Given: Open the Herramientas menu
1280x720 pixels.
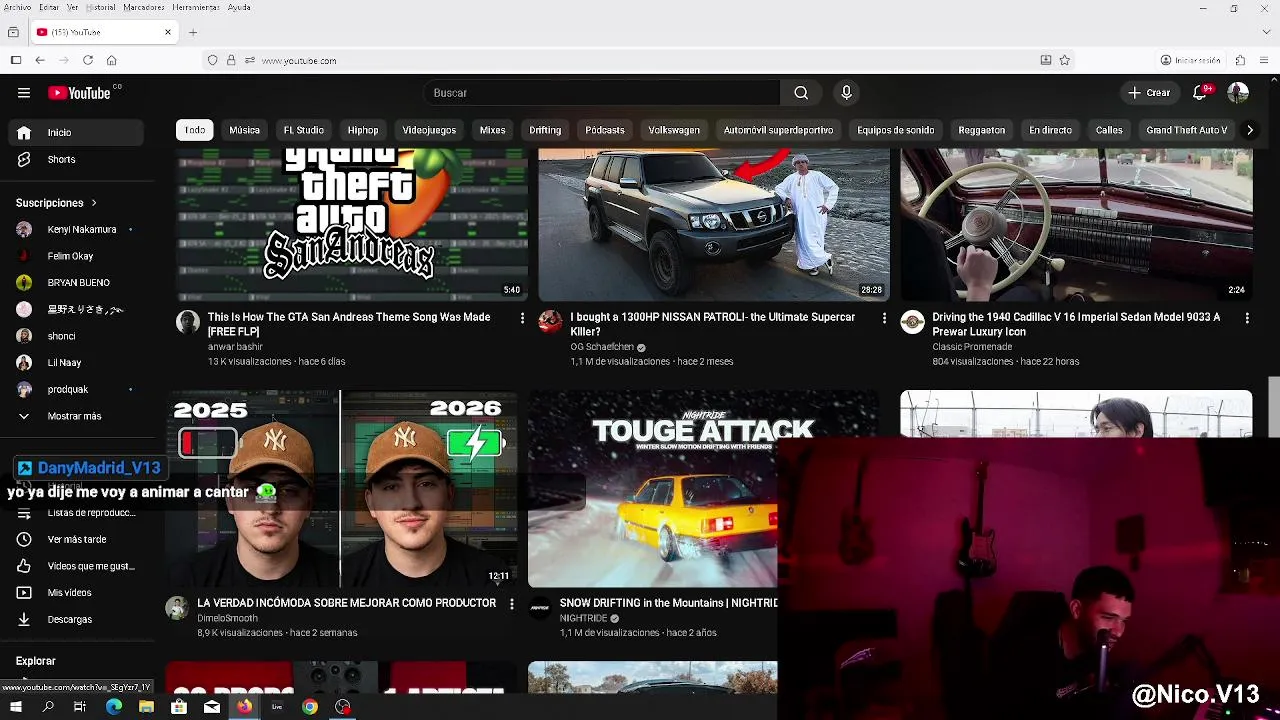Looking at the screenshot, I should (x=196, y=7).
